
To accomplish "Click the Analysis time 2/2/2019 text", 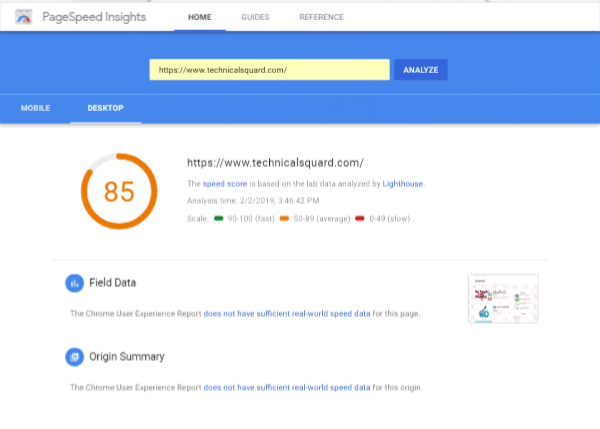I will tap(253, 201).
